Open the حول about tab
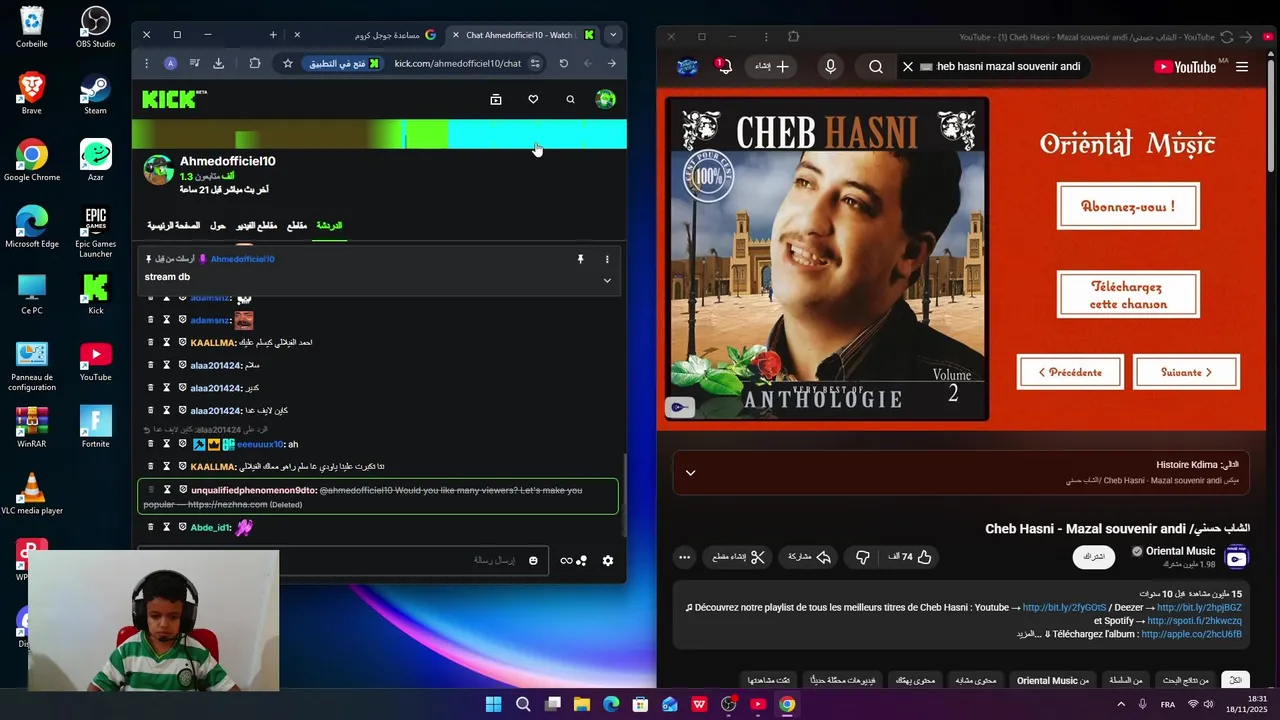1280x720 pixels. (217, 226)
